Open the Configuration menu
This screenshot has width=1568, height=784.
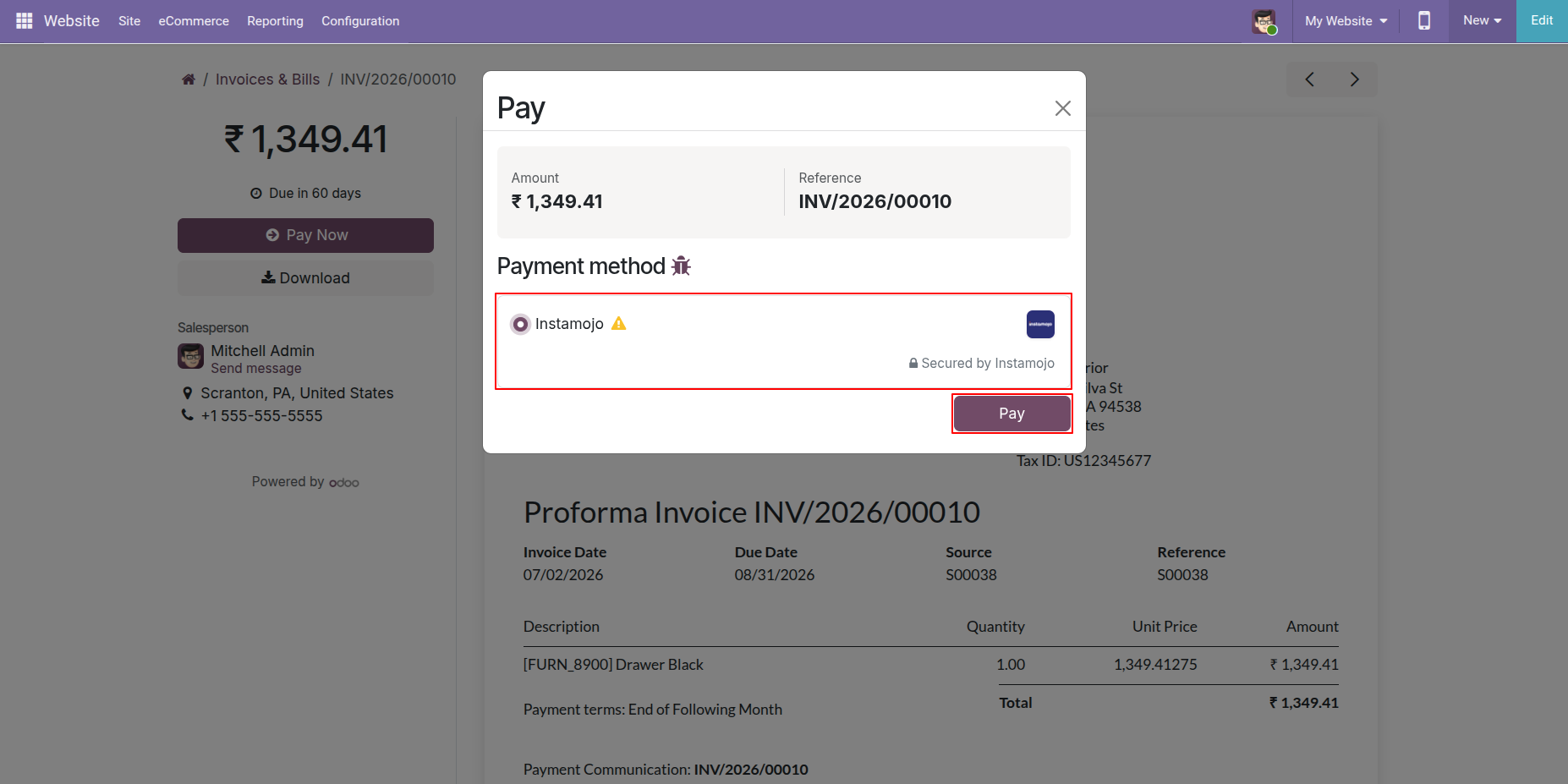point(360,21)
